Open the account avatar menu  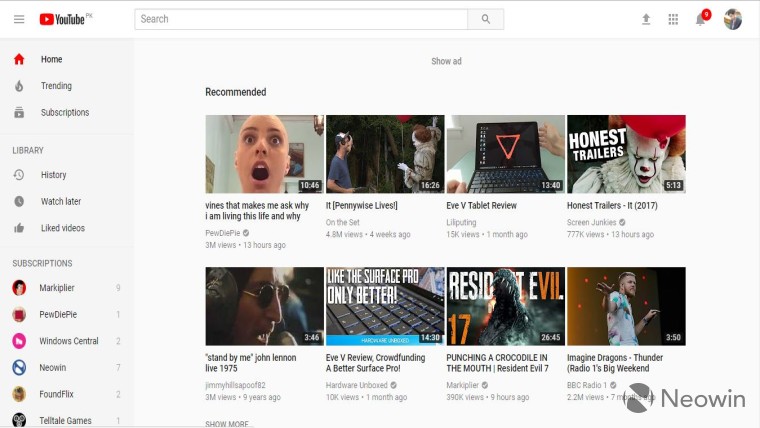733,19
